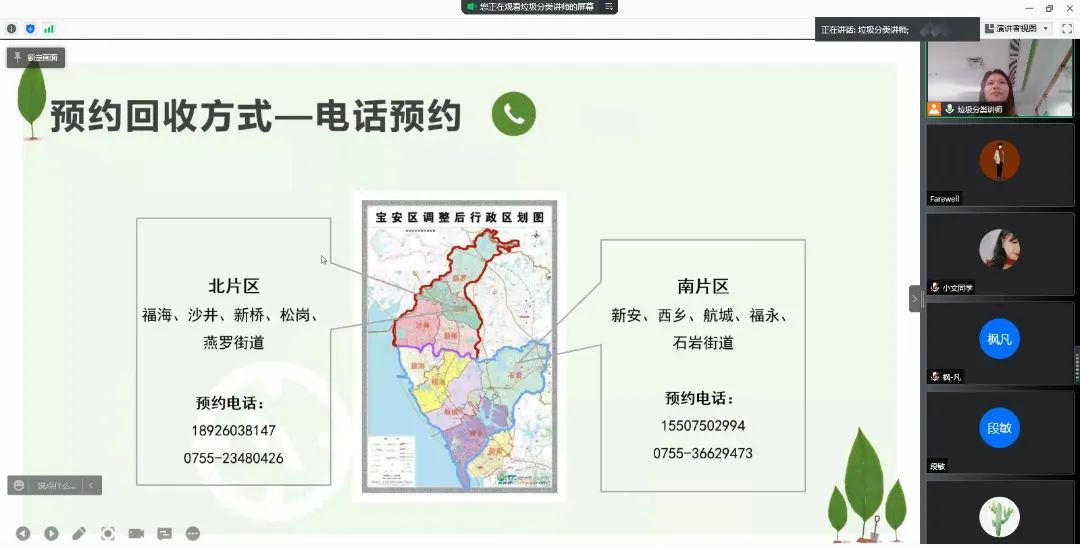This screenshot has height=547, width=1080.
Task: Toggle the 锁定画面 pin button
Action: coord(36,58)
